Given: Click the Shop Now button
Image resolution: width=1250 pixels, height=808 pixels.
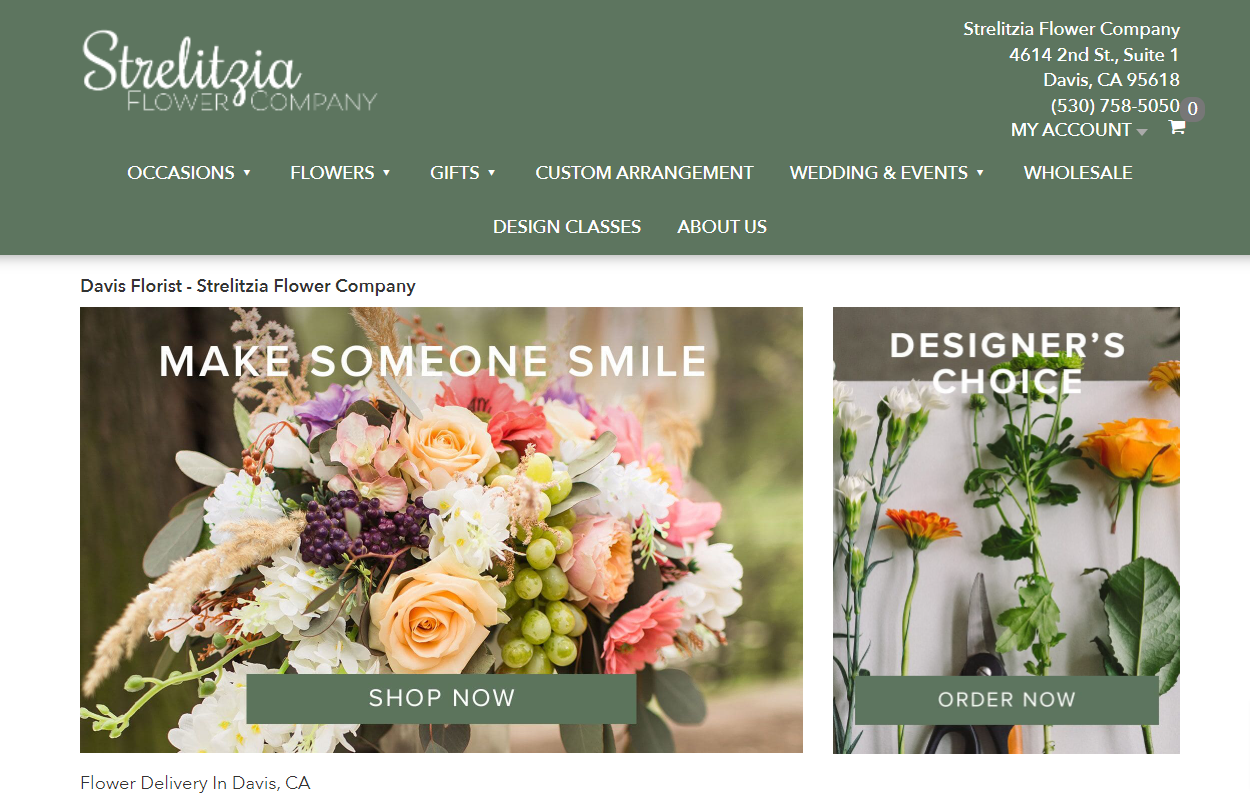Looking at the screenshot, I should coord(441,698).
